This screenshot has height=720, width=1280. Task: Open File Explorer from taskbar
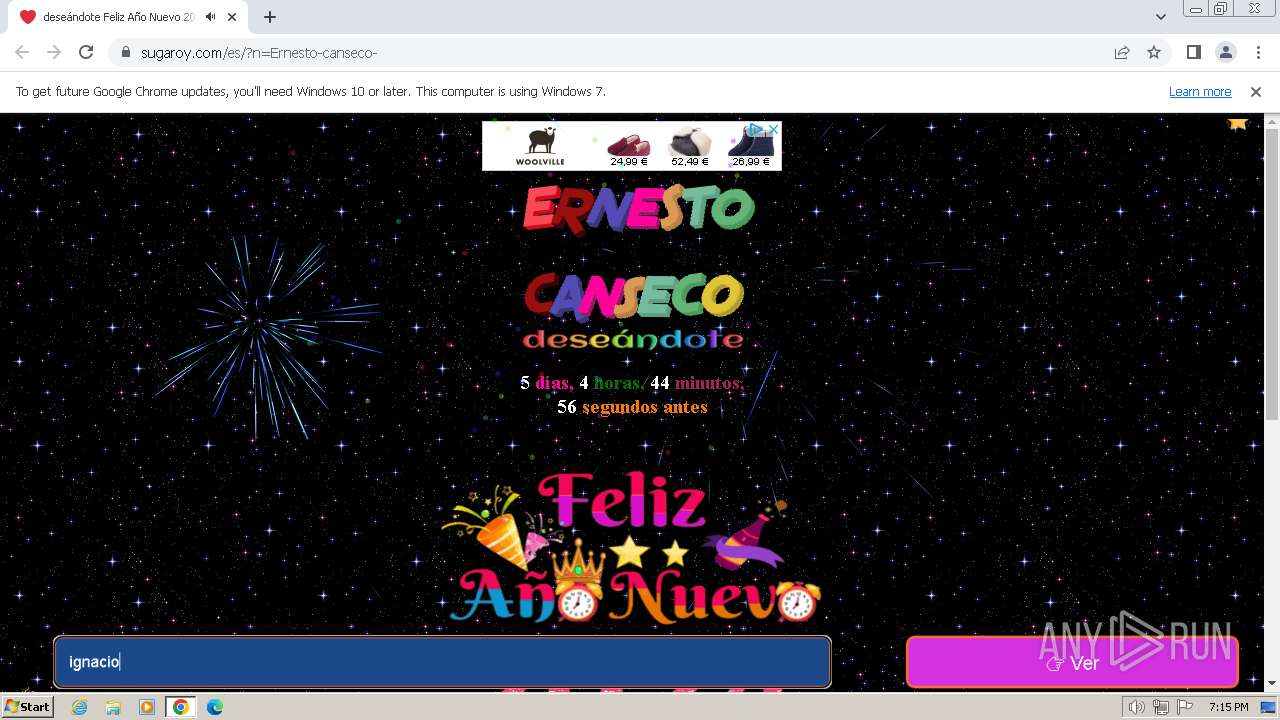click(113, 707)
